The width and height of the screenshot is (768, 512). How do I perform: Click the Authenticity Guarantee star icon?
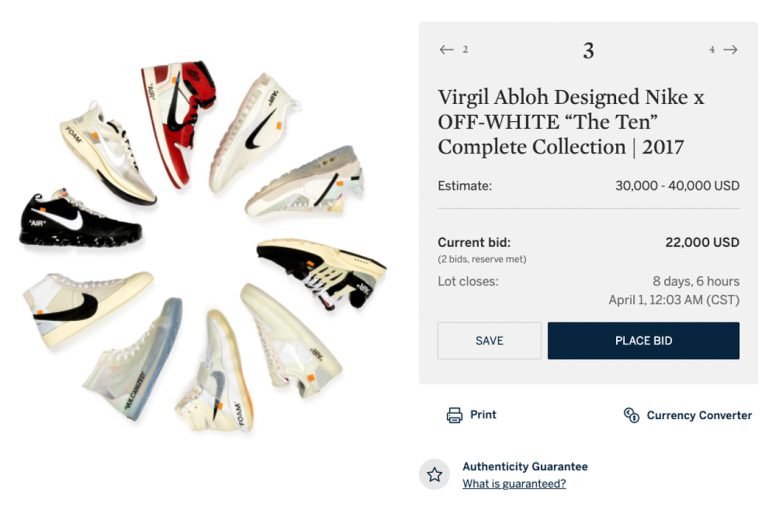pos(434,474)
